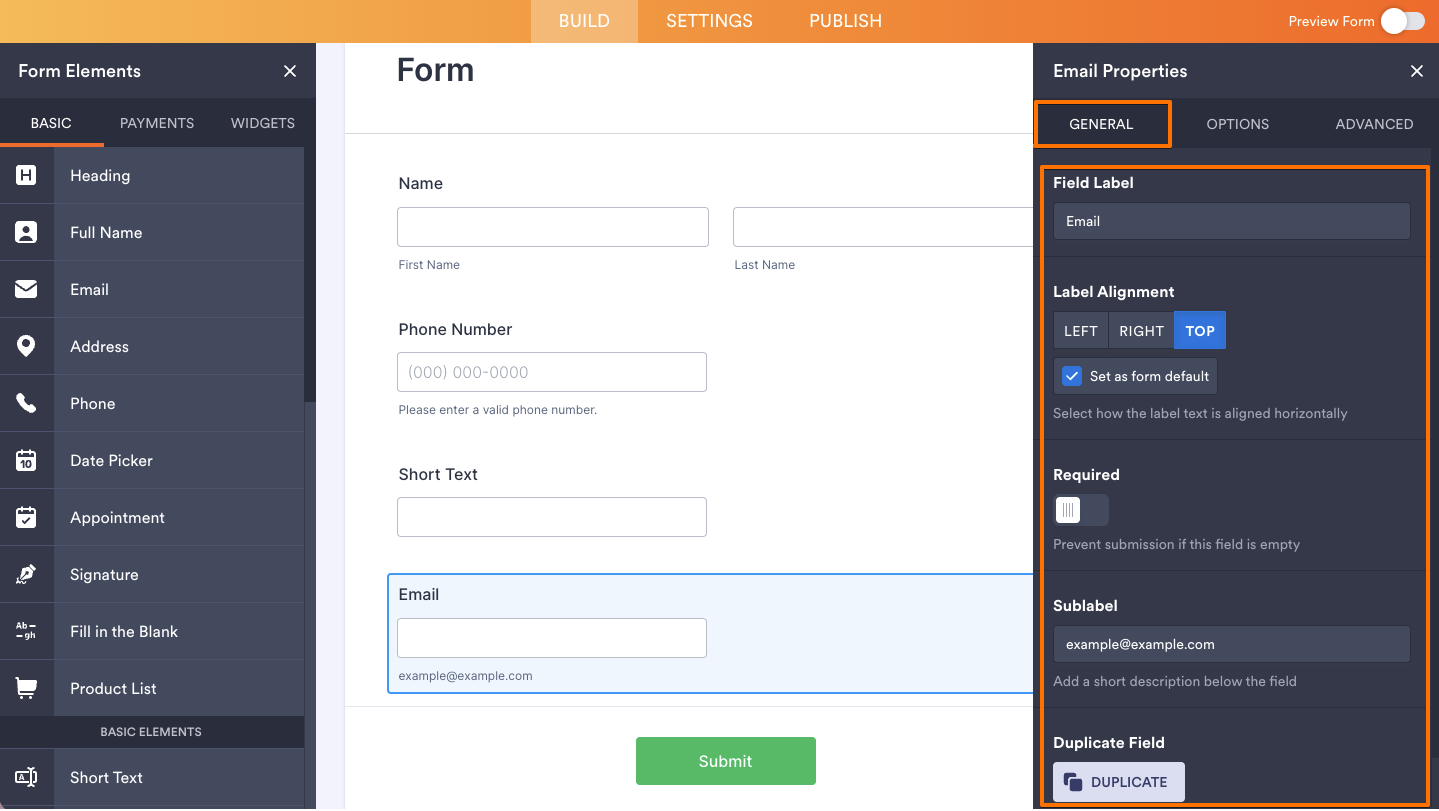Image resolution: width=1439 pixels, height=811 pixels.
Task: Click the Short Text field label
Action: click(x=438, y=474)
